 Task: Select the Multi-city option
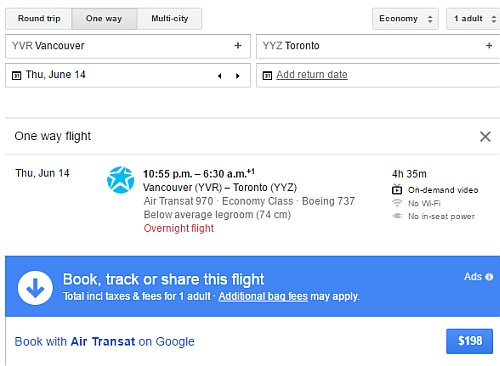pos(169,19)
